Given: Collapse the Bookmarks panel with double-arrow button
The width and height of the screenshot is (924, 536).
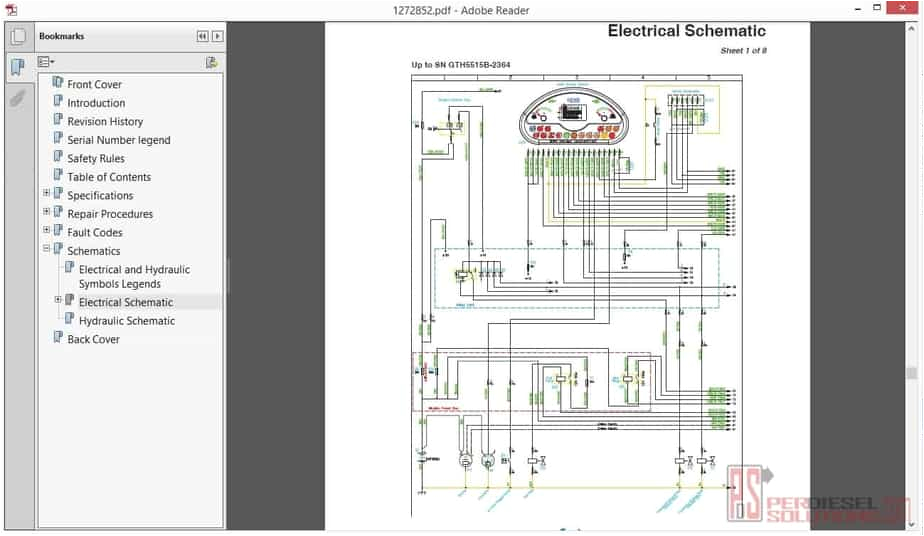Looking at the screenshot, I should coord(202,36).
